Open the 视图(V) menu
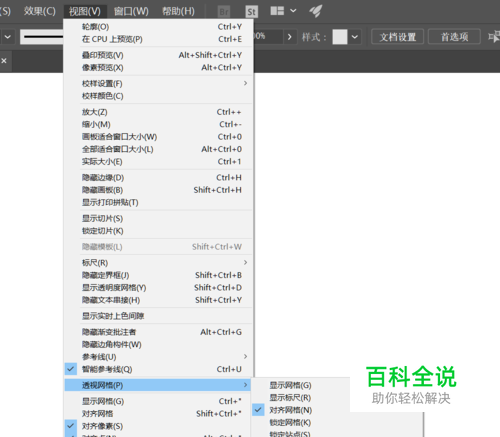 tap(85, 11)
